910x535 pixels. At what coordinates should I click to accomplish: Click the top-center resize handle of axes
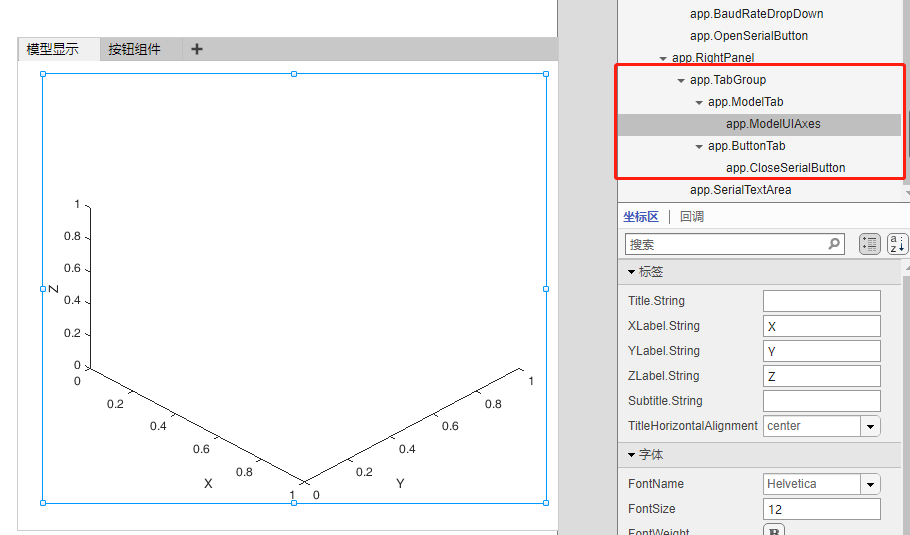pos(294,74)
